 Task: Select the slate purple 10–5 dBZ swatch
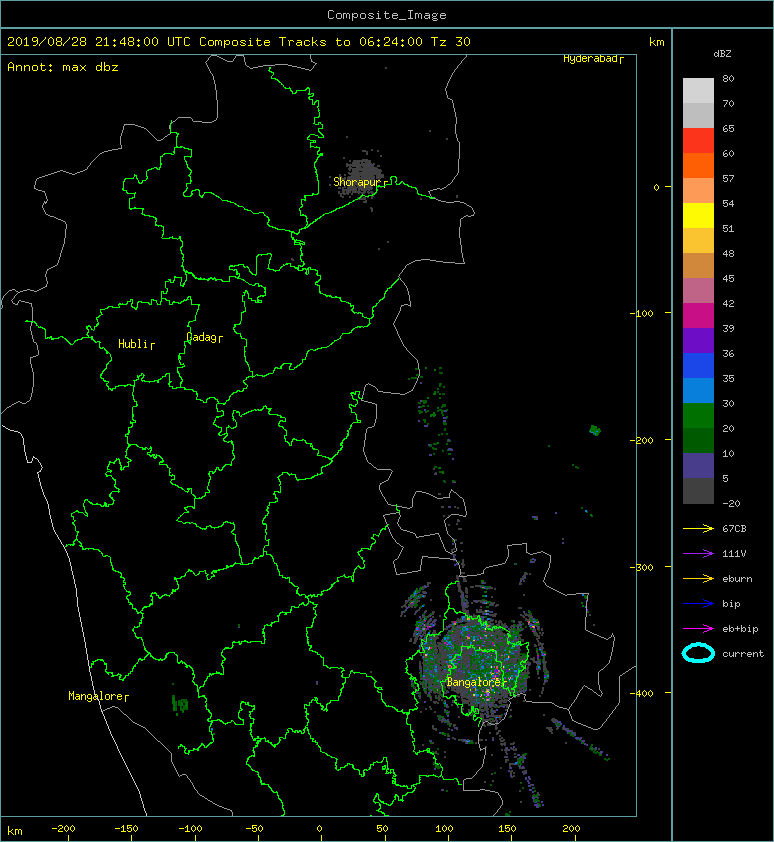[698, 465]
